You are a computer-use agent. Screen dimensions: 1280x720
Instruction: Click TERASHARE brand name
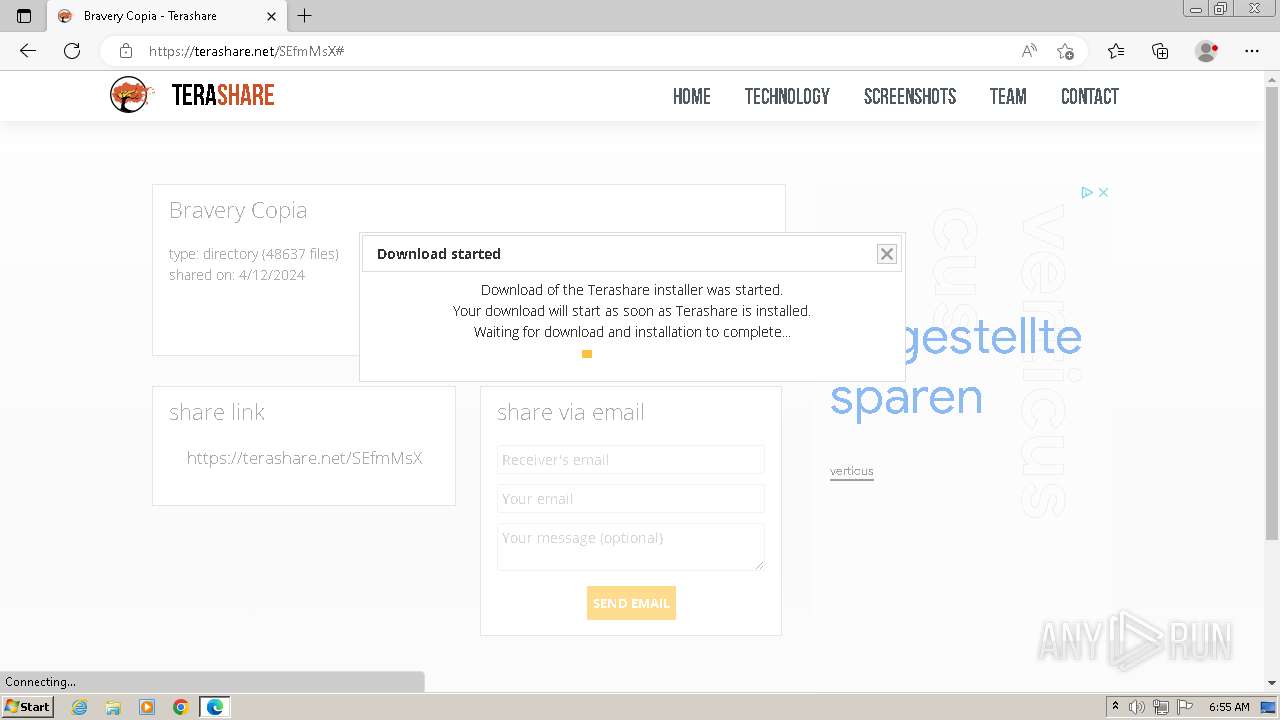point(223,95)
